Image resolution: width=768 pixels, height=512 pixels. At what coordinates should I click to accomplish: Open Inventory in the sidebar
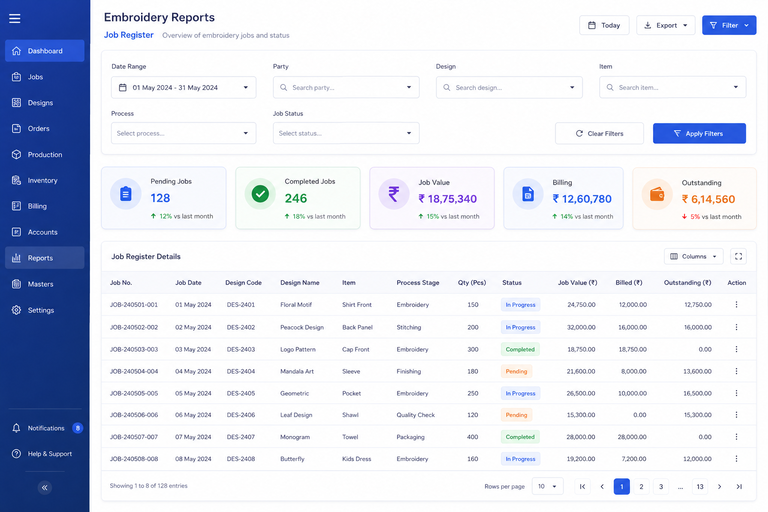click(45, 180)
